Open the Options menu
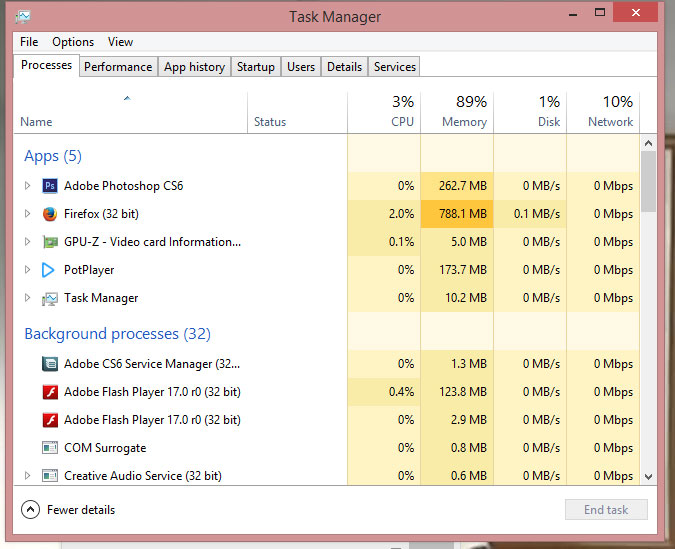 pyautogui.click(x=73, y=42)
